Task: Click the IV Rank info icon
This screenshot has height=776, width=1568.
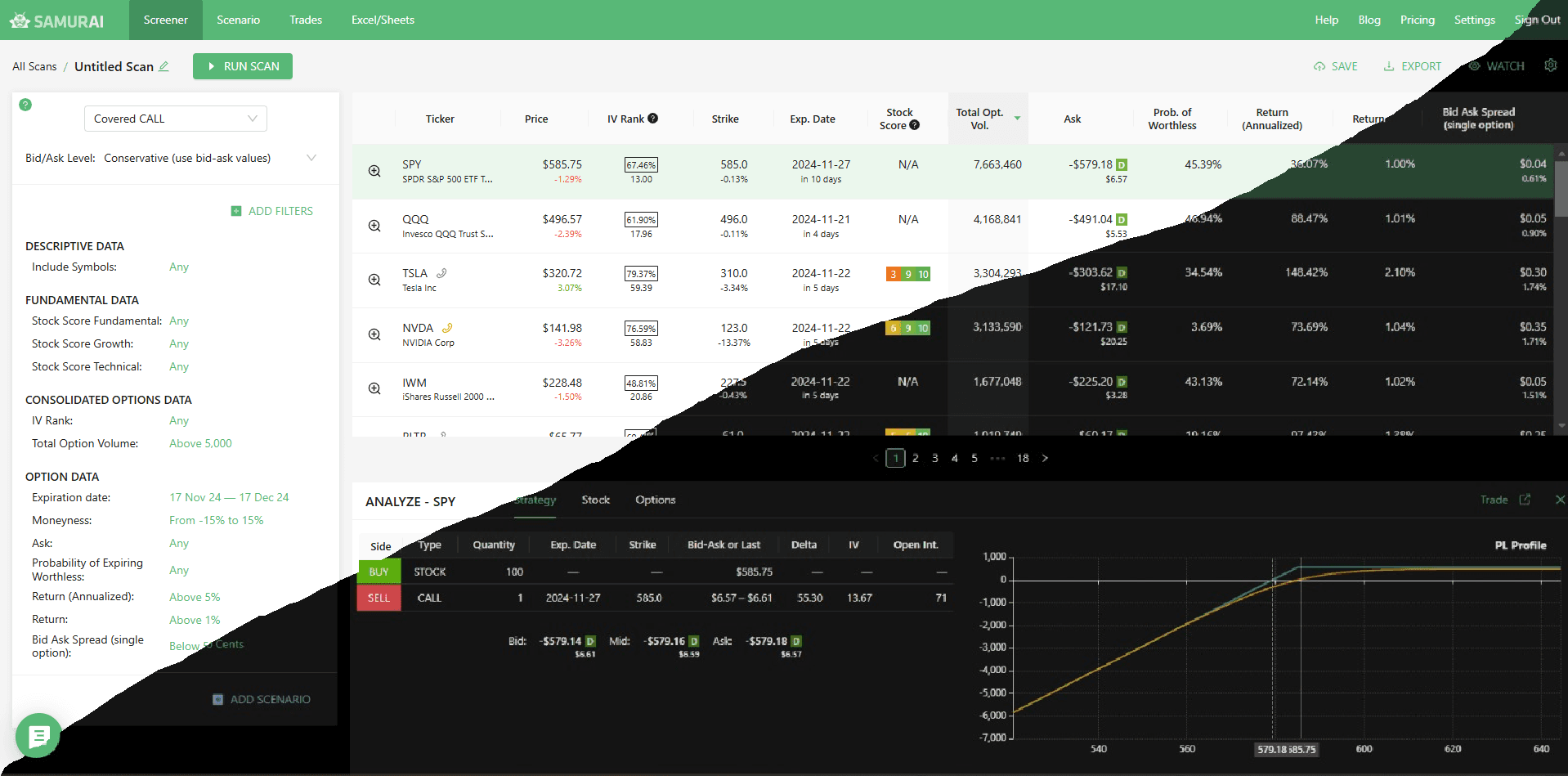Action: 653,119
